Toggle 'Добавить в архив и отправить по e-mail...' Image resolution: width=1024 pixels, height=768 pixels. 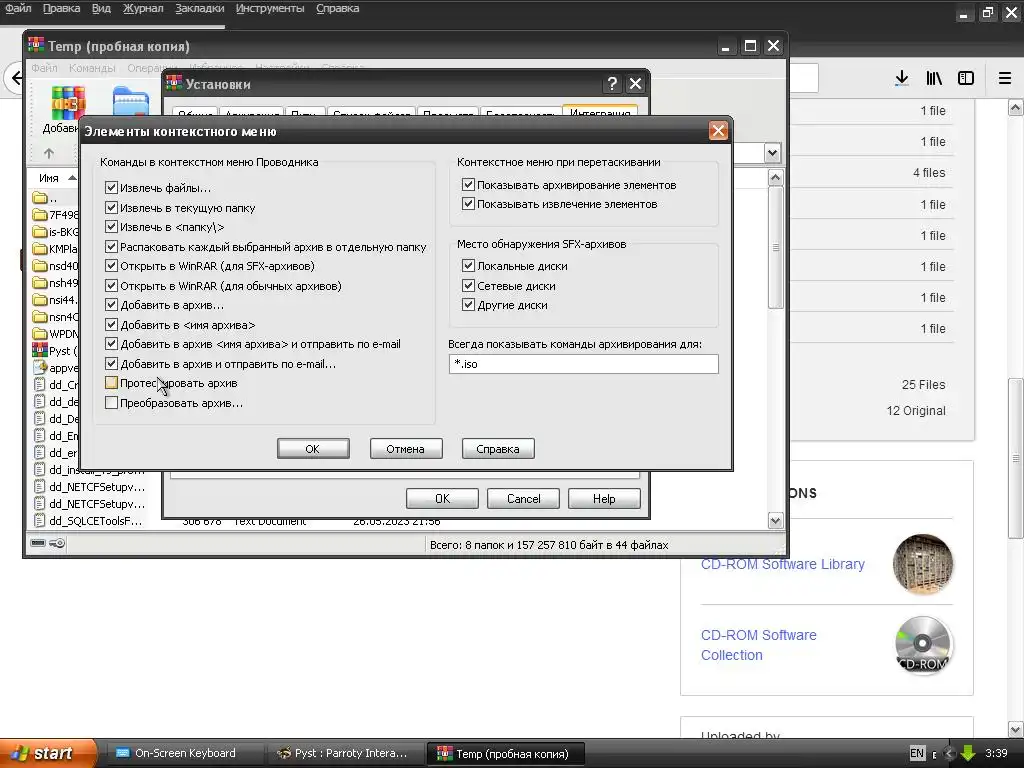111,364
